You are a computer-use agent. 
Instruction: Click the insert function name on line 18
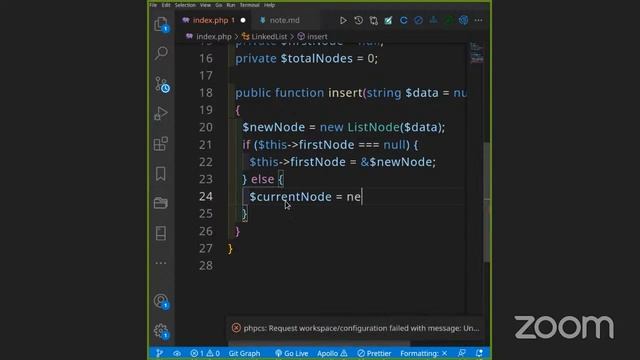345,93
